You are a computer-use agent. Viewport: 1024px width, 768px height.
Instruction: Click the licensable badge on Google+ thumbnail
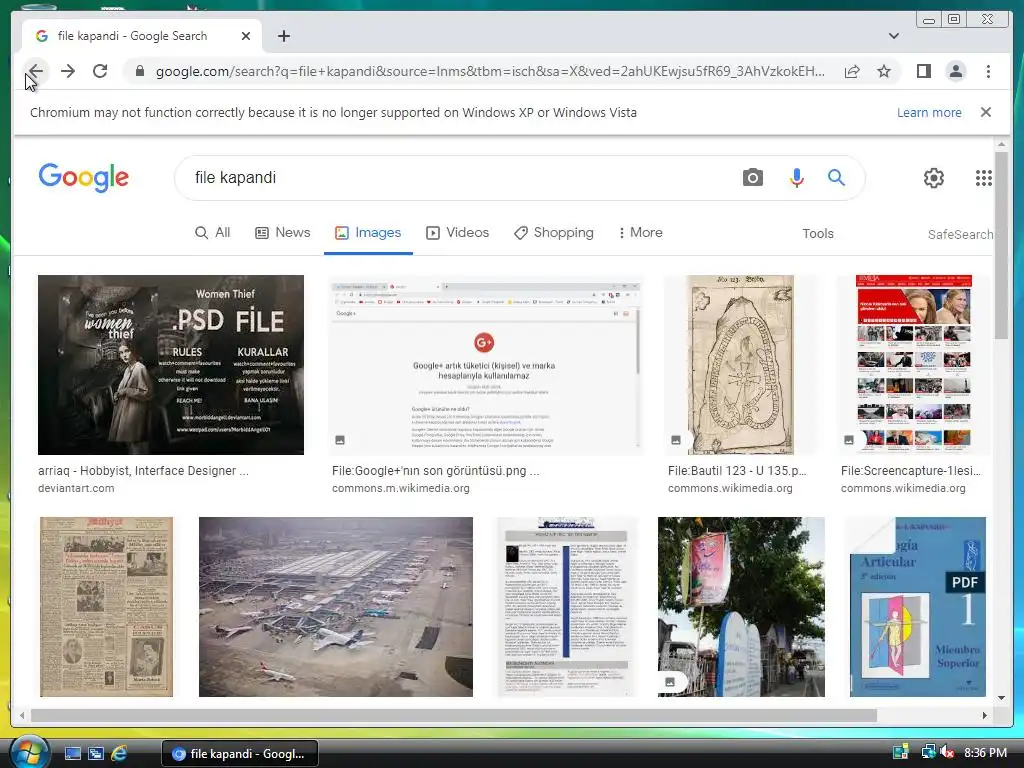(x=340, y=440)
